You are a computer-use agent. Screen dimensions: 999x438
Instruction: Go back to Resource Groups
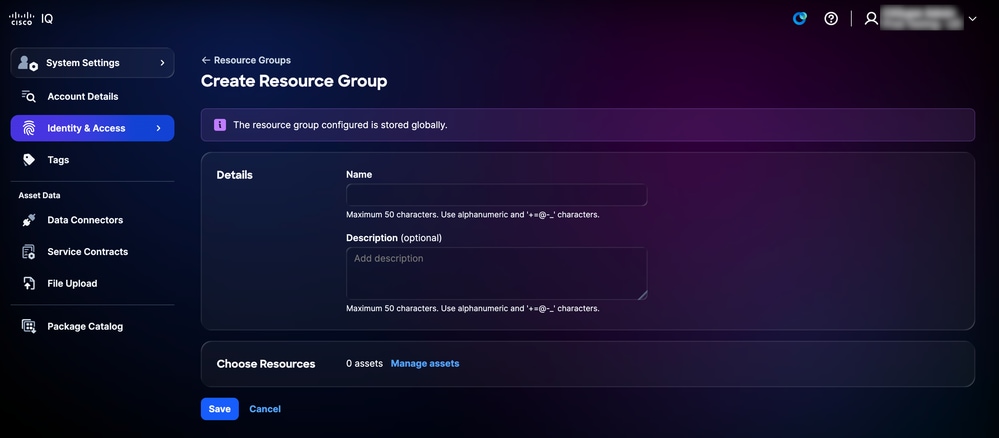click(252, 60)
